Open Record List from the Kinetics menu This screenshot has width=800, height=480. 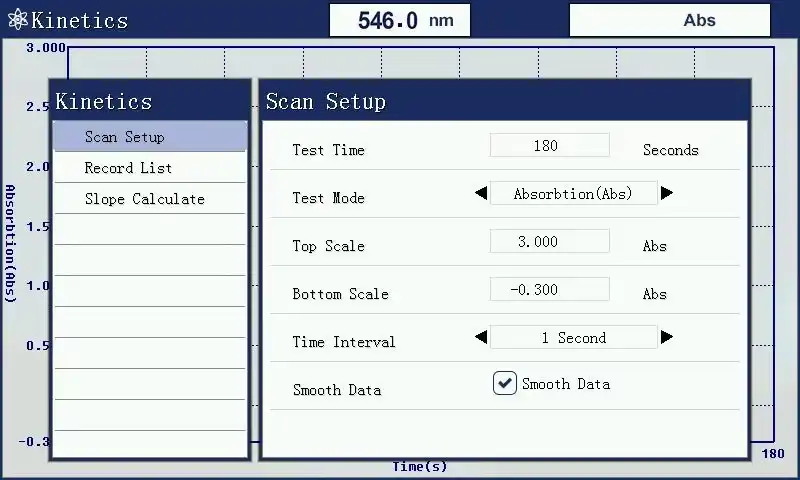point(149,168)
